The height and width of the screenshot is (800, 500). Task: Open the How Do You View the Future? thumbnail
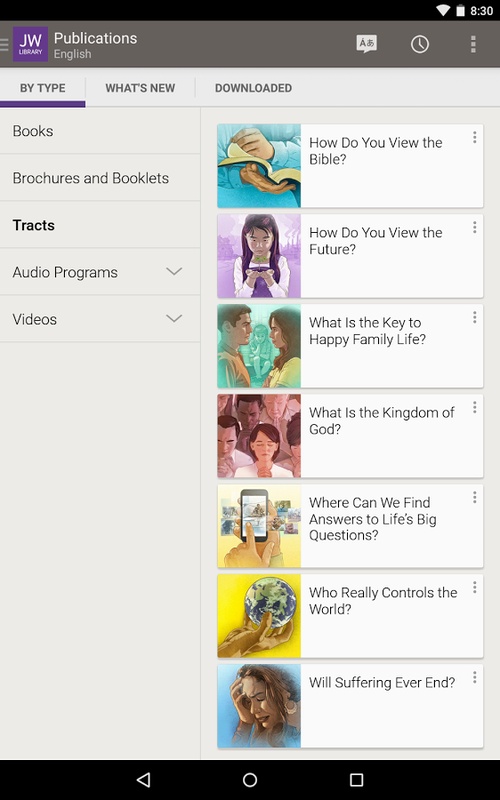pos(259,256)
